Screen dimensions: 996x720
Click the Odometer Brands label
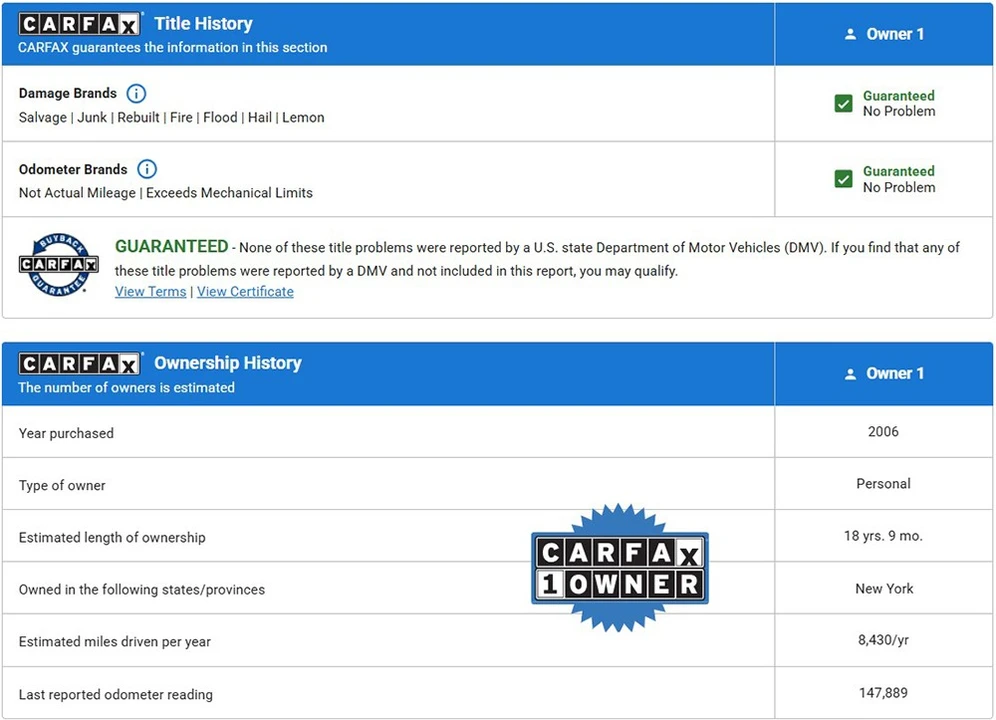73,170
